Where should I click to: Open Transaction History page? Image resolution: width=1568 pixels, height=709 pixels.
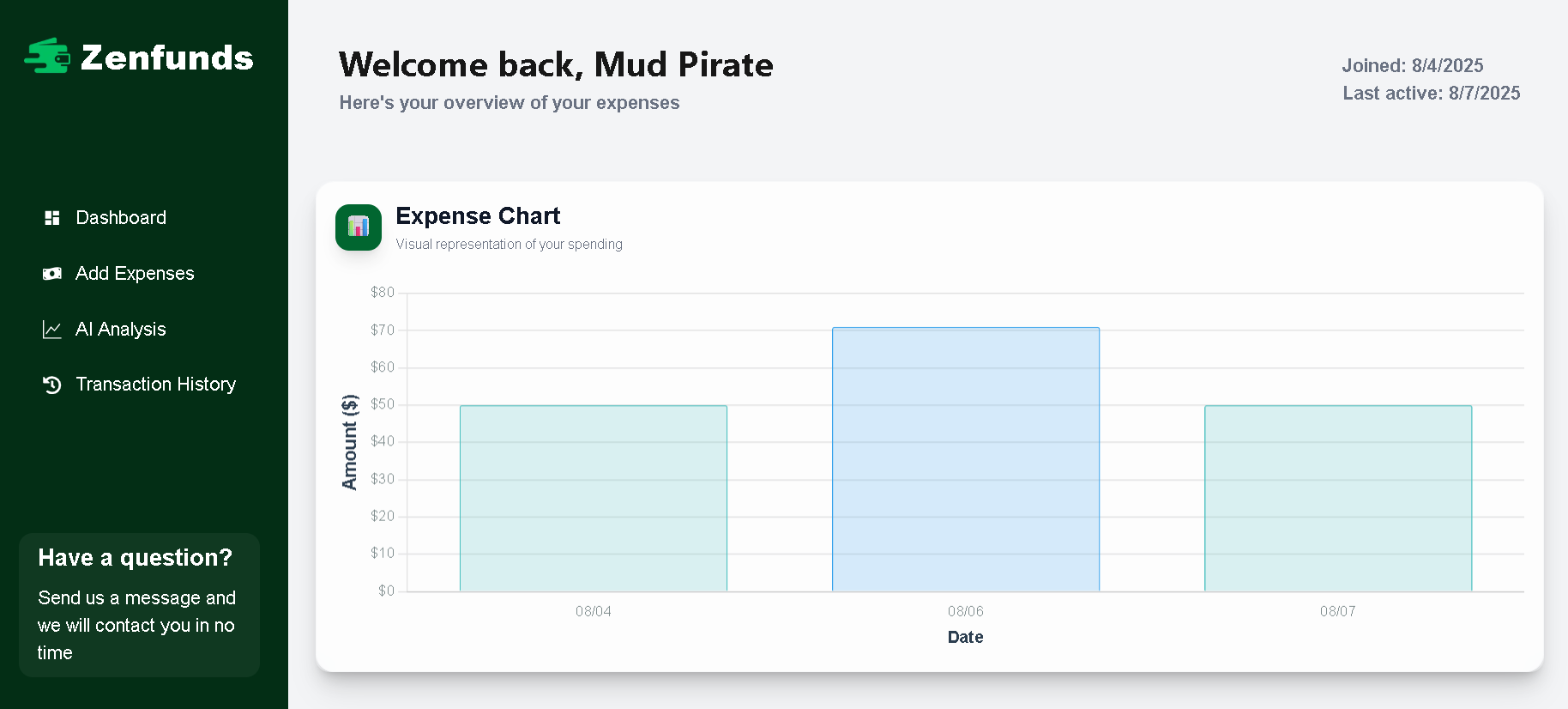(155, 385)
